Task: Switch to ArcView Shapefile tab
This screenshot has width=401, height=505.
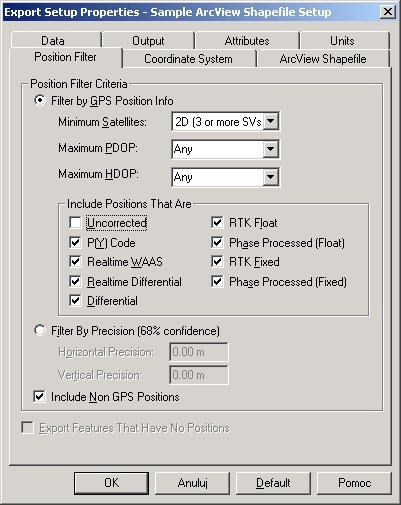Action: point(323,59)
